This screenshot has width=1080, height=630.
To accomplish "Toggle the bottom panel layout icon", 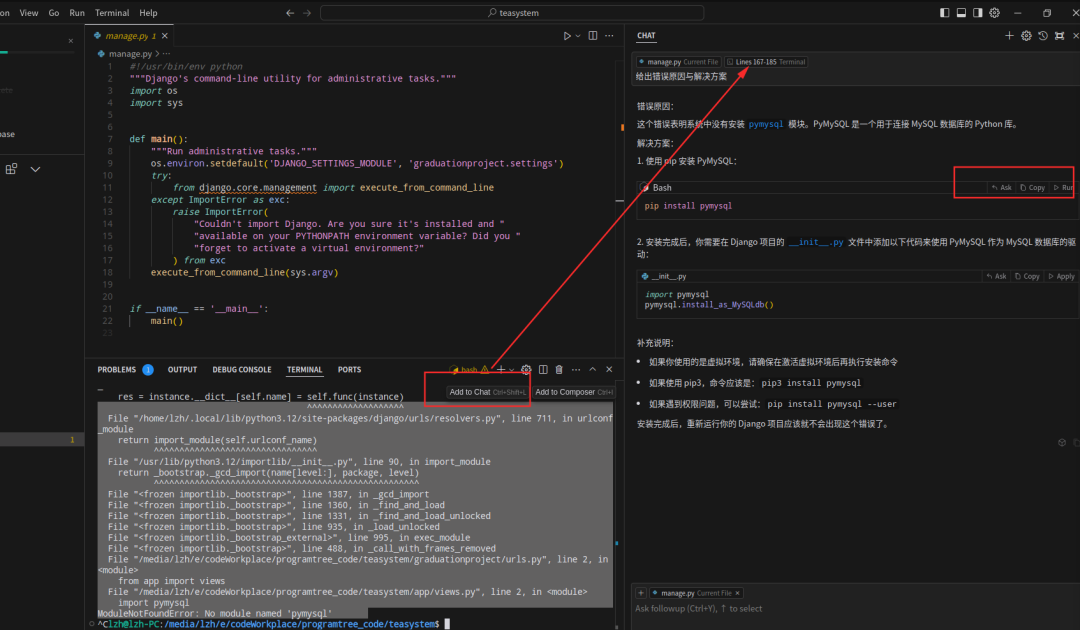I will point(961,12).
